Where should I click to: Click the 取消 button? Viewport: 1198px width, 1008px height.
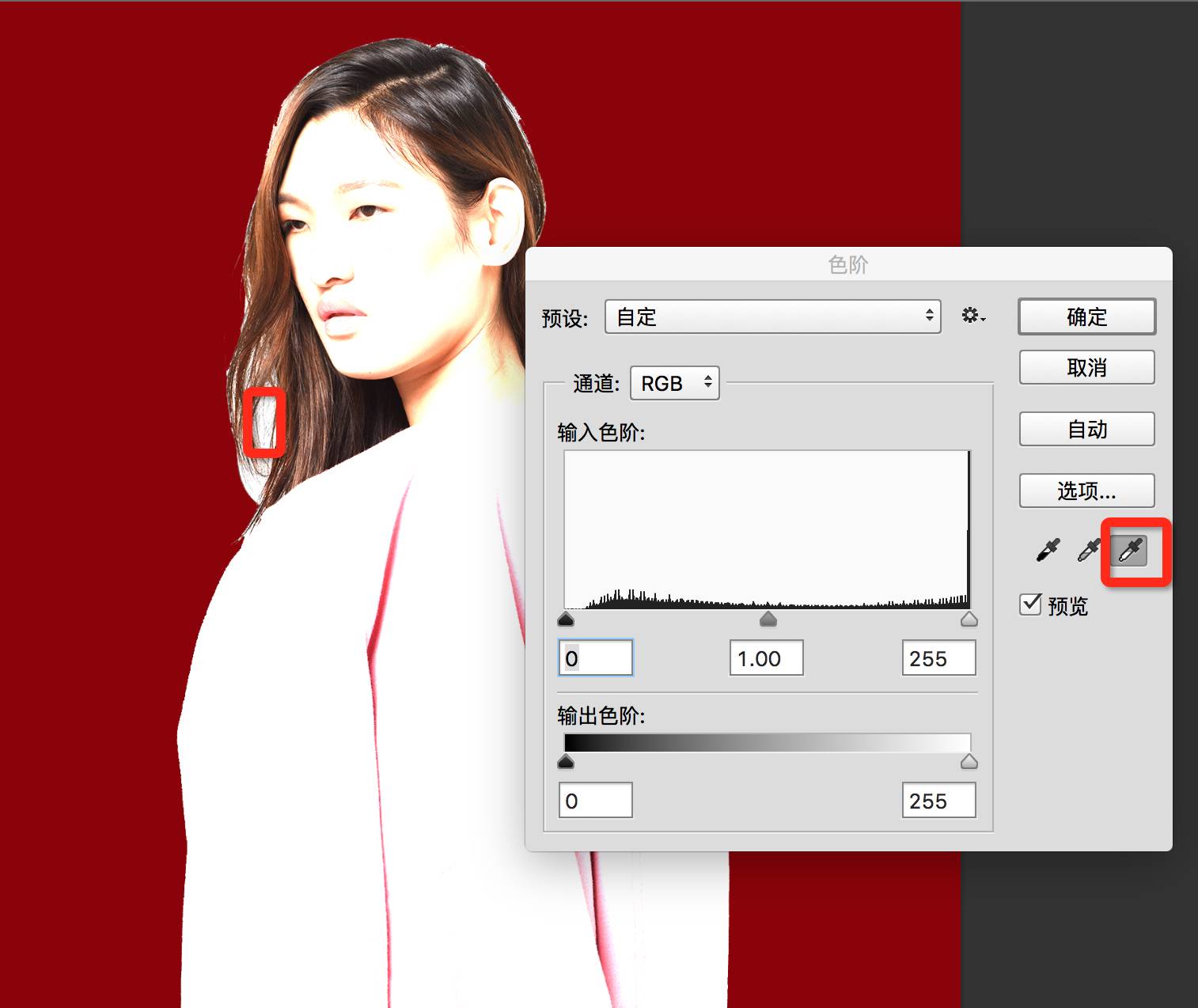click(1086, 367)
